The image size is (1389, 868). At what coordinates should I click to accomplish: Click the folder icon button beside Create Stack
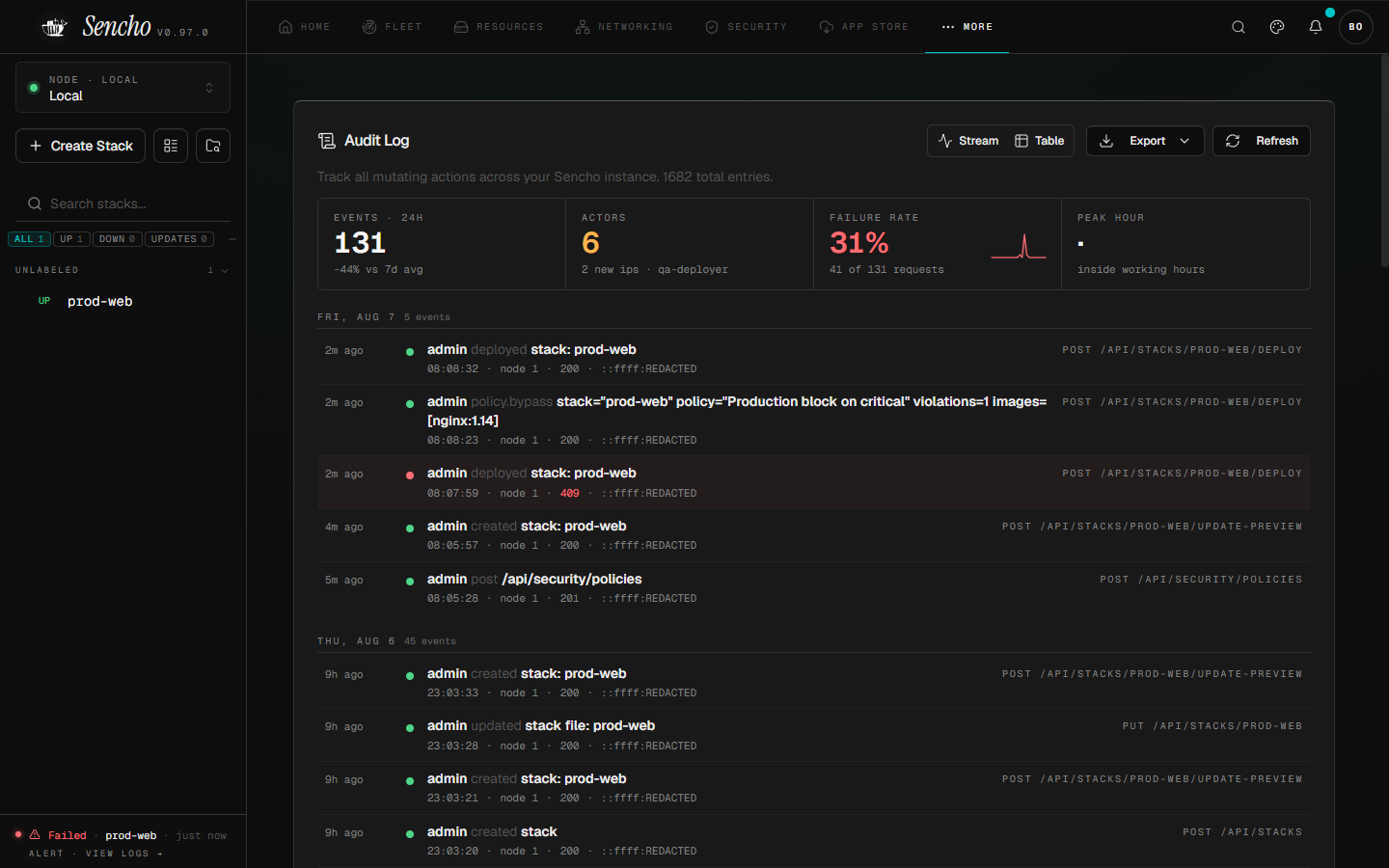coord(213,146)
